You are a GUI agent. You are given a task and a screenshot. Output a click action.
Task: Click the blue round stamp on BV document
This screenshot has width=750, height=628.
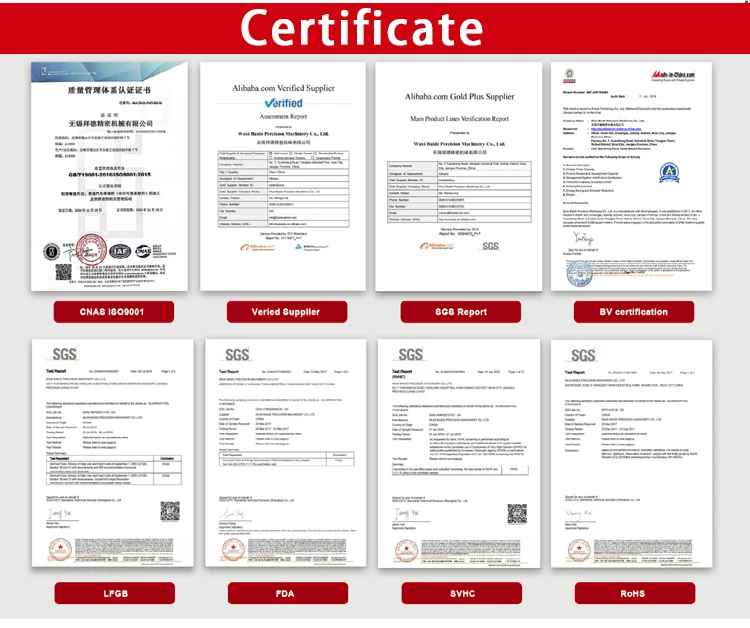579,274
